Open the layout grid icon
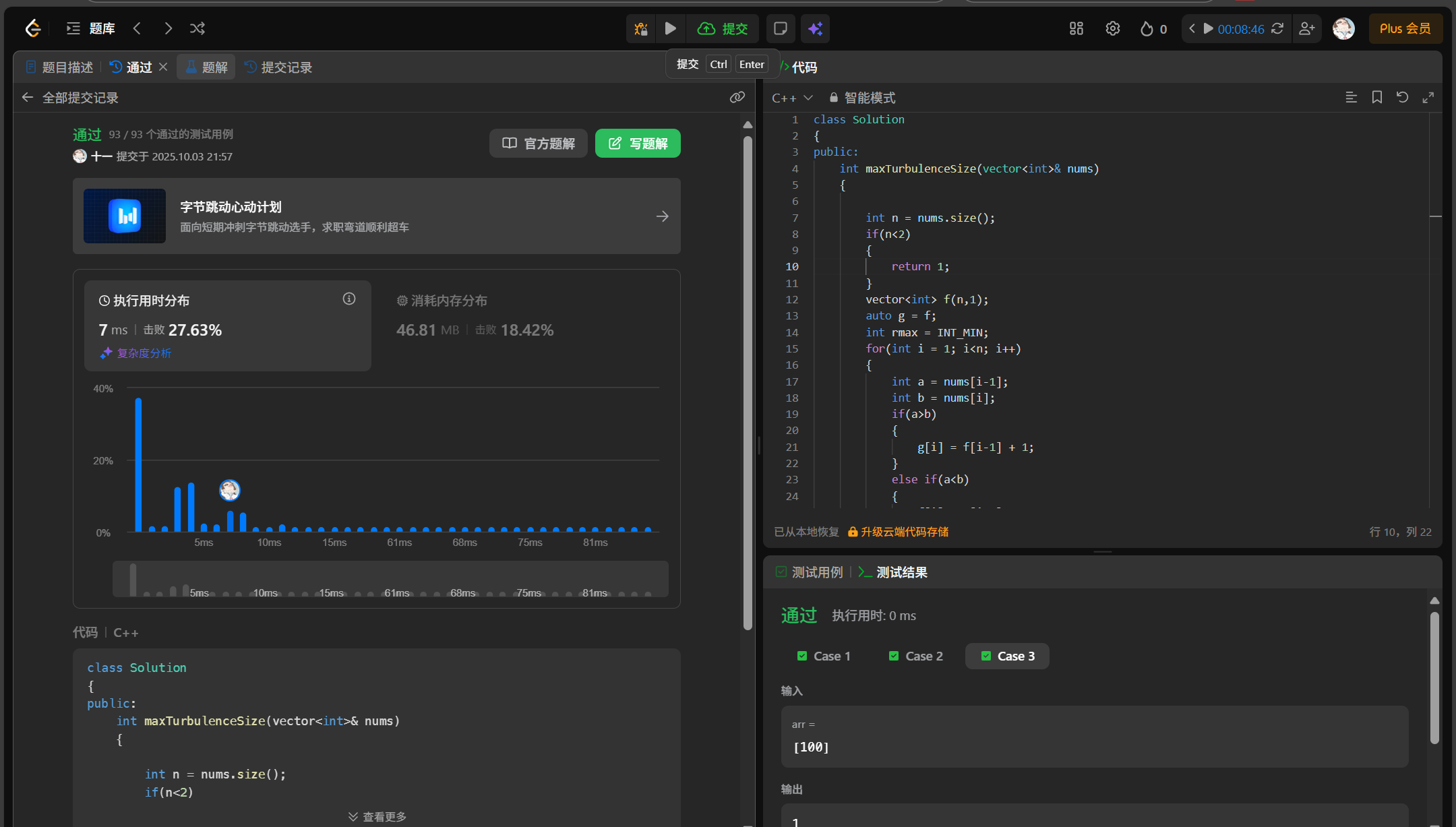This screenshot has height=827, width=1456. [x=1076, y=29]
